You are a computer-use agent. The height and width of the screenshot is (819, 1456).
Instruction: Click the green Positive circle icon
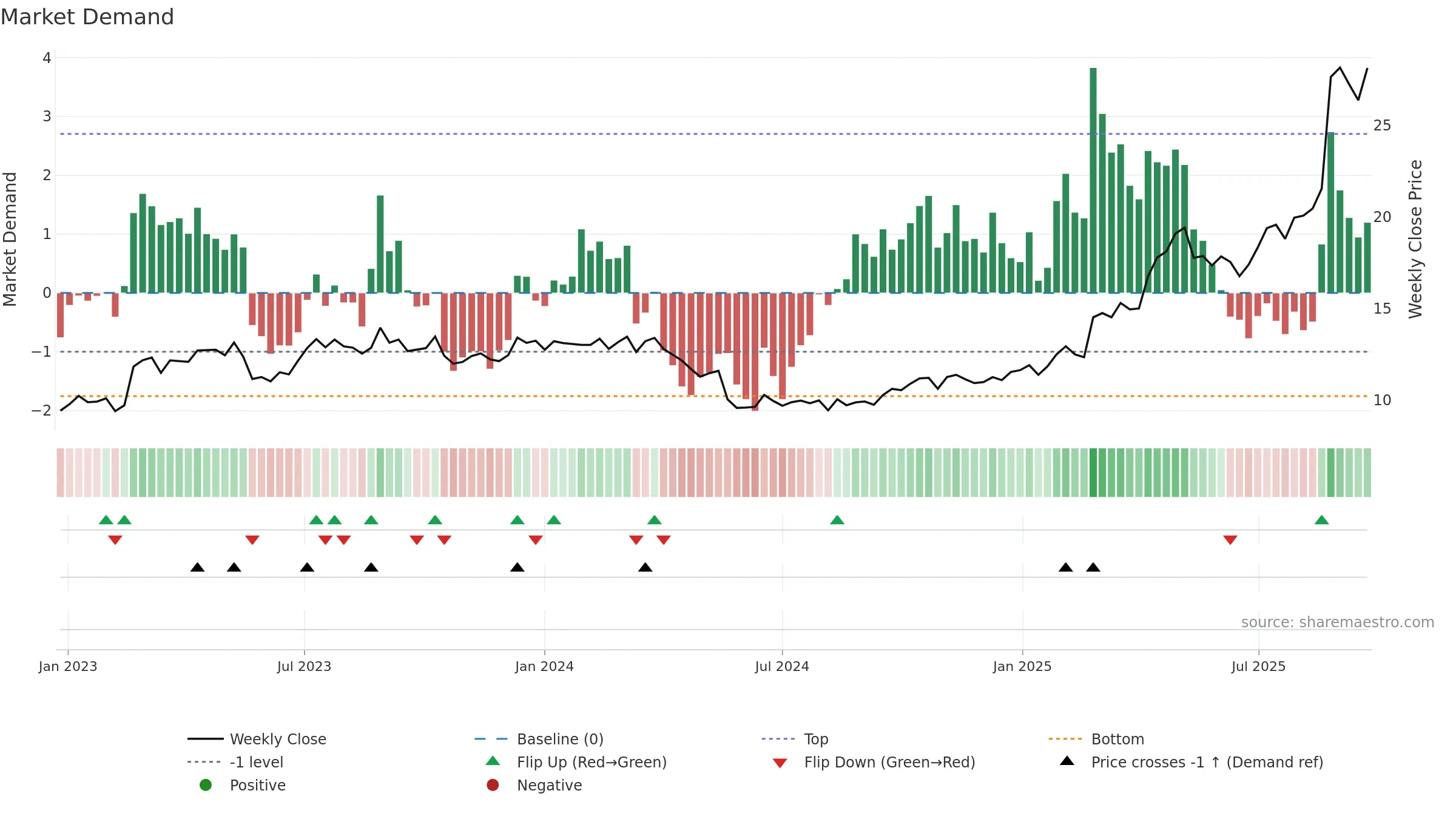(x=206, y=785)
